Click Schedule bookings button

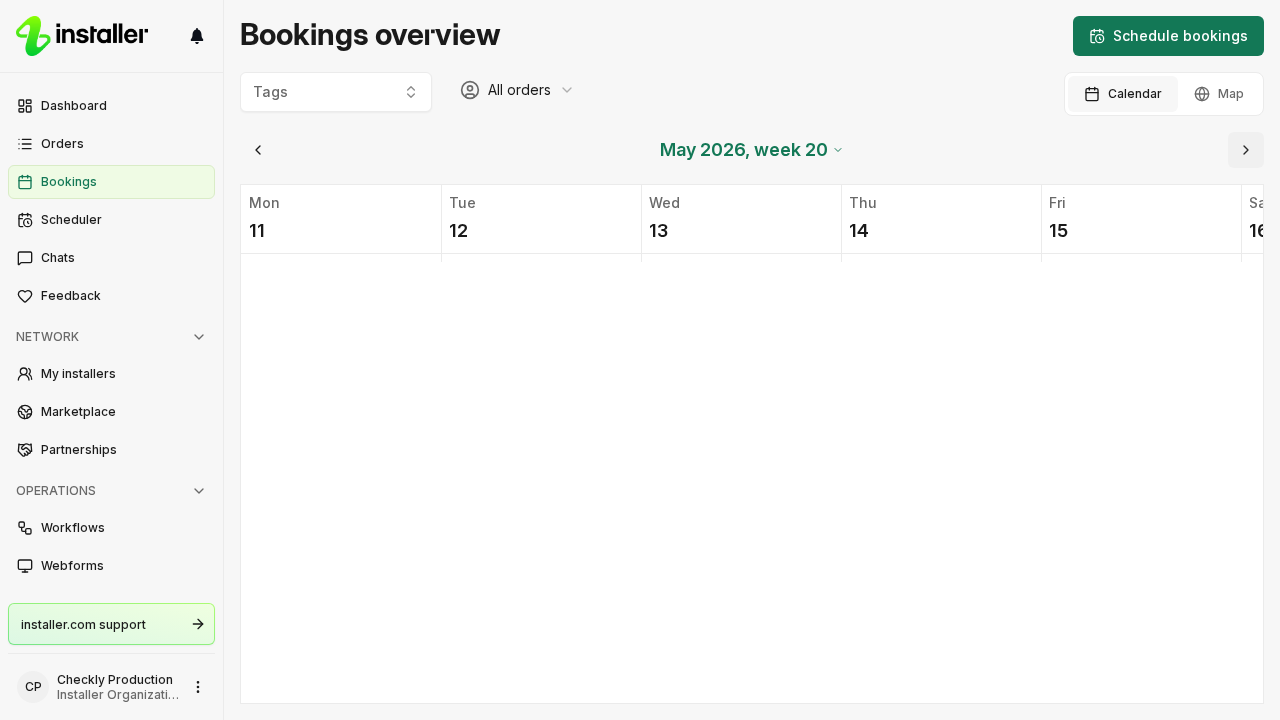[1168, 36]
